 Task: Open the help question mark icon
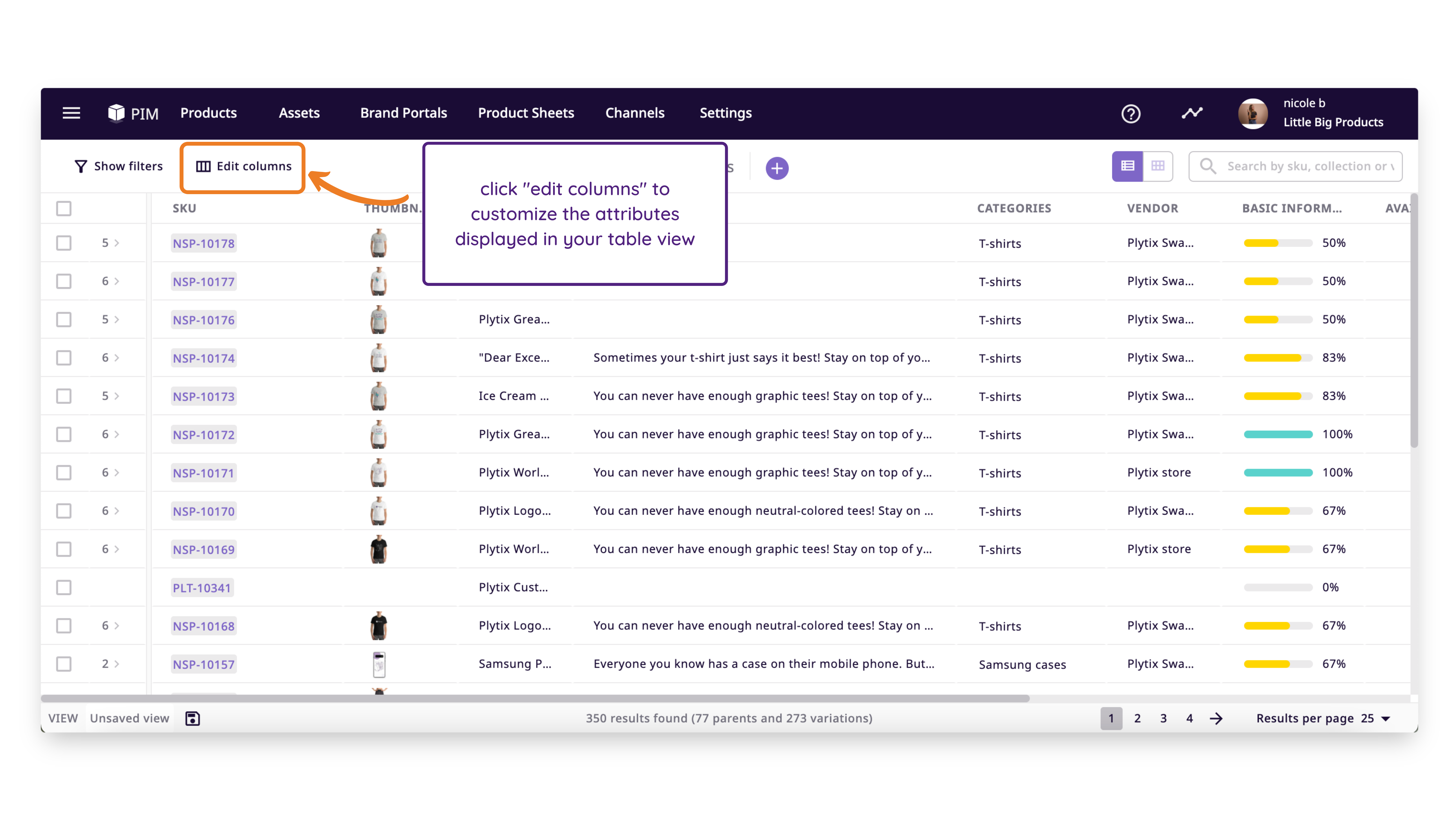click(x=1130, y=113)
